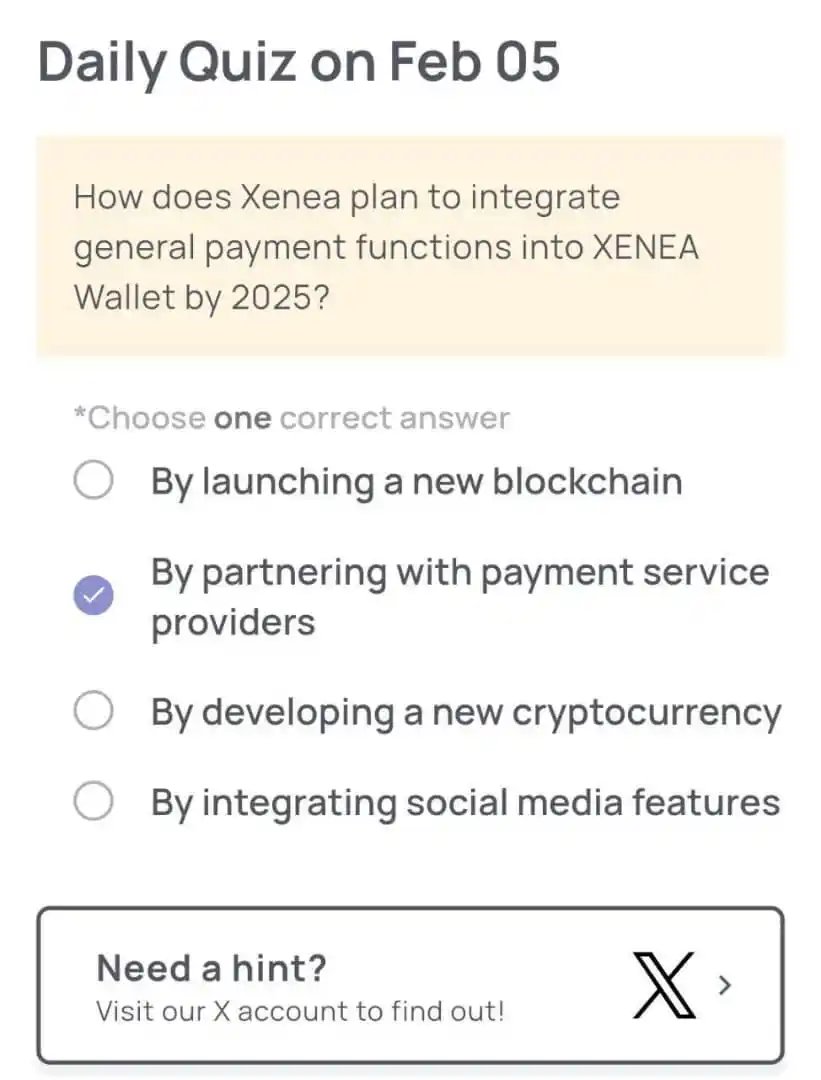Screen dimensions: 821x1080
Task: Click the 'By launching a new blockchain' label
Action: coord(417,481)
